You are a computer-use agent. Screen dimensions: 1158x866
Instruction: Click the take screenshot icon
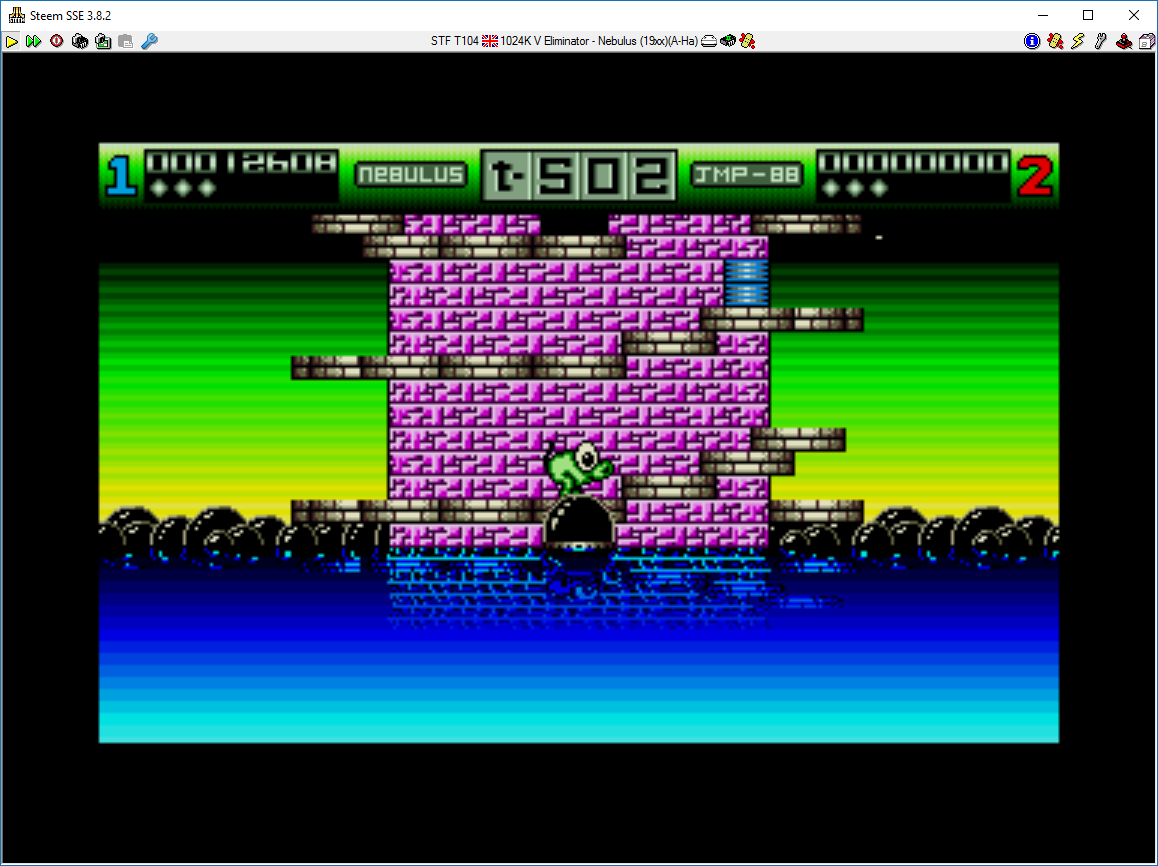click(x=102, y=41)
